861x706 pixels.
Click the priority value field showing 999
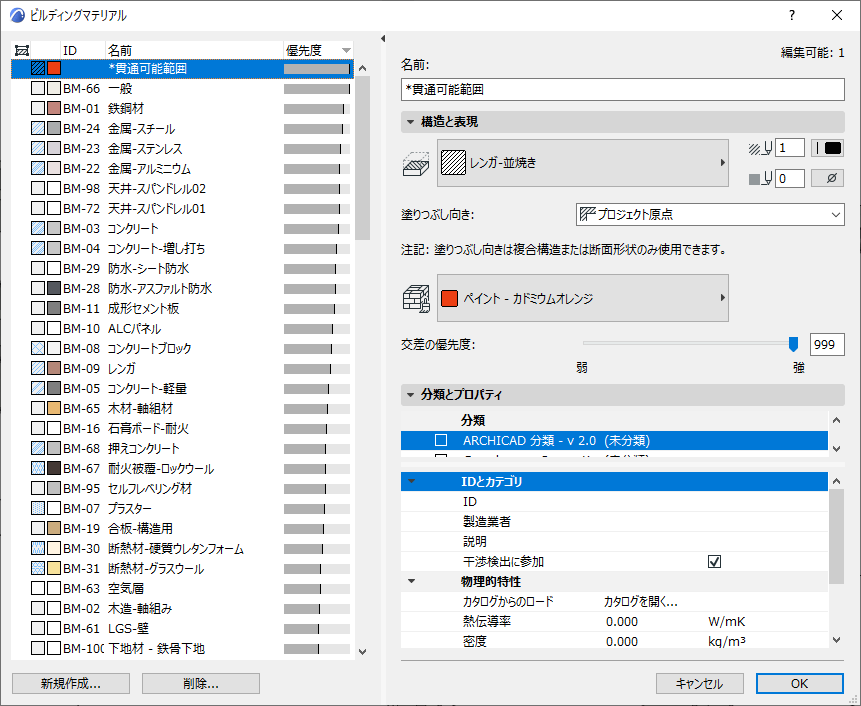coord(827,345)
